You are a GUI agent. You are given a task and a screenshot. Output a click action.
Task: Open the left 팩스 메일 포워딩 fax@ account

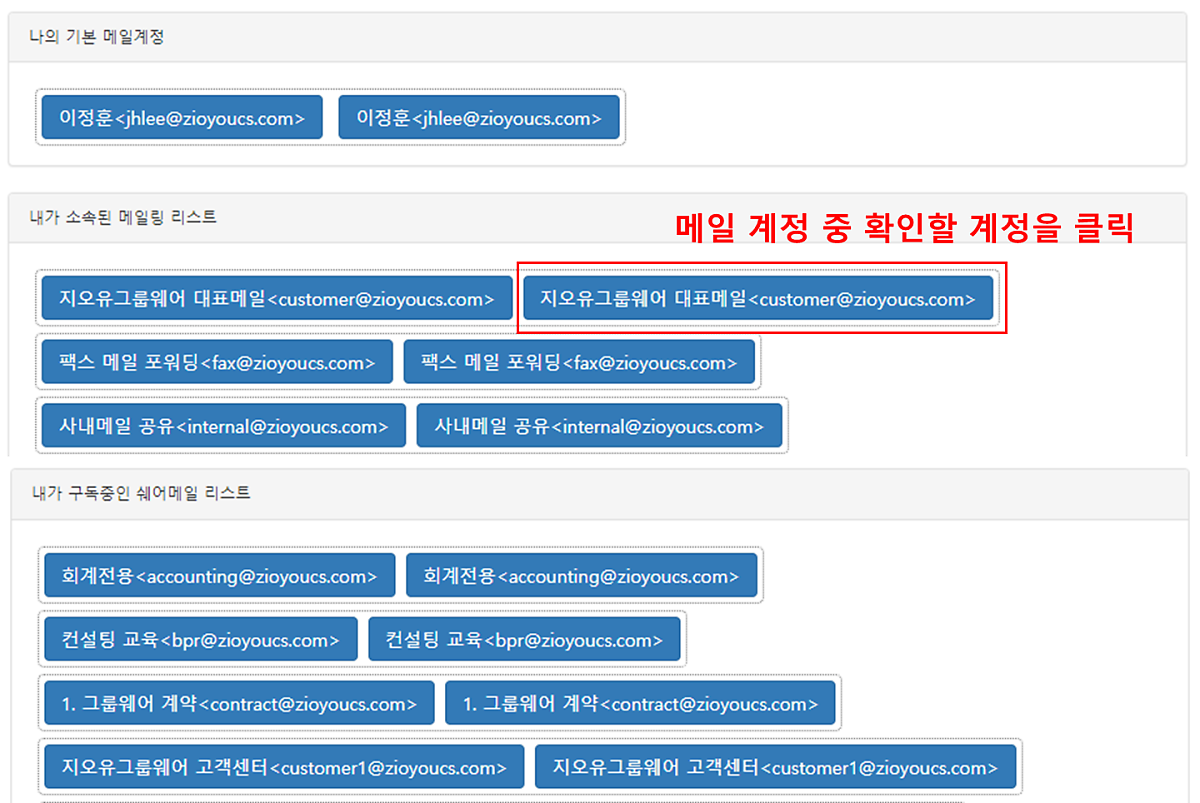(217, 362)
